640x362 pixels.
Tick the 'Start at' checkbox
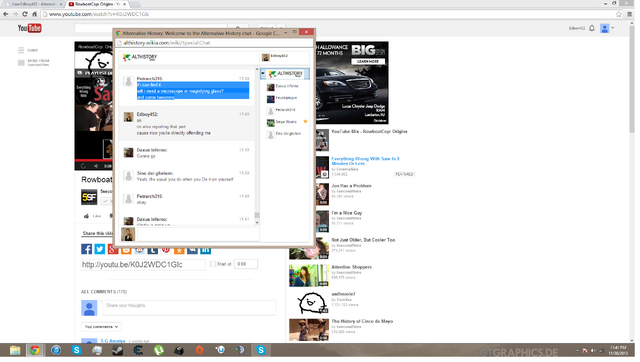pyautogui.click(x=213, y=264)
